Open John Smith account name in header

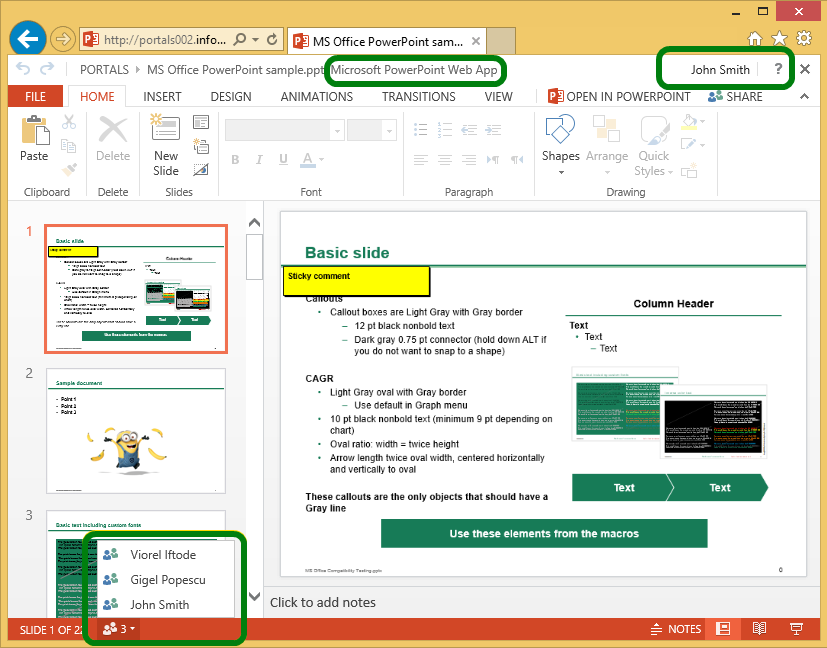pos(720,70)
